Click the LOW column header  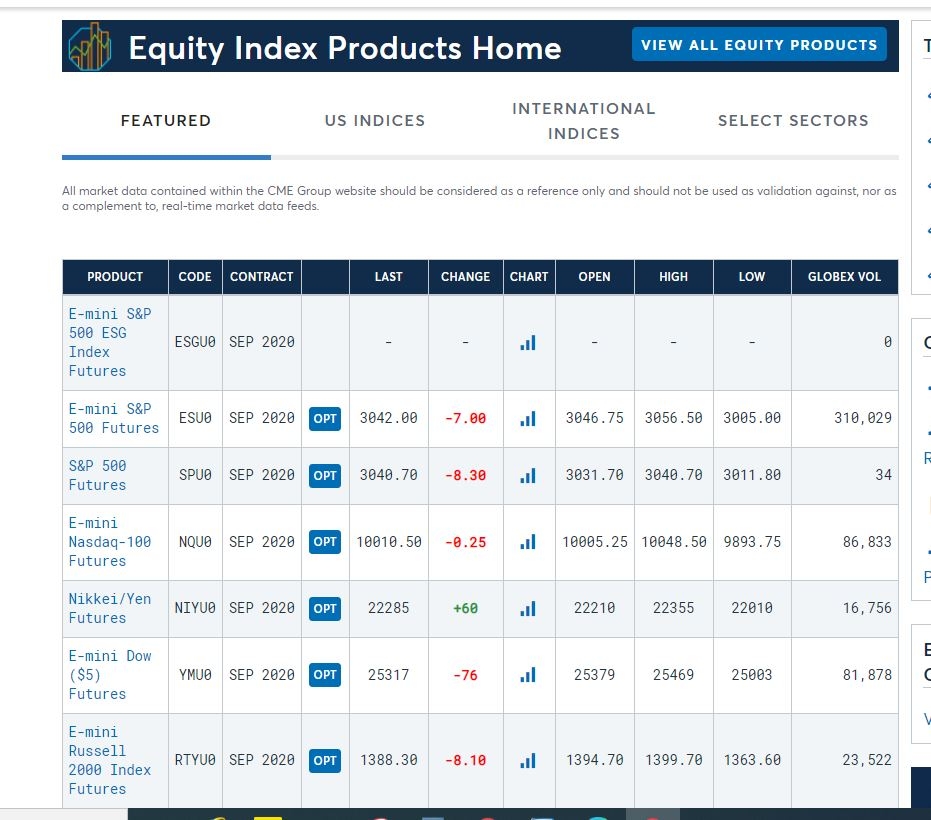coord(752,277)
